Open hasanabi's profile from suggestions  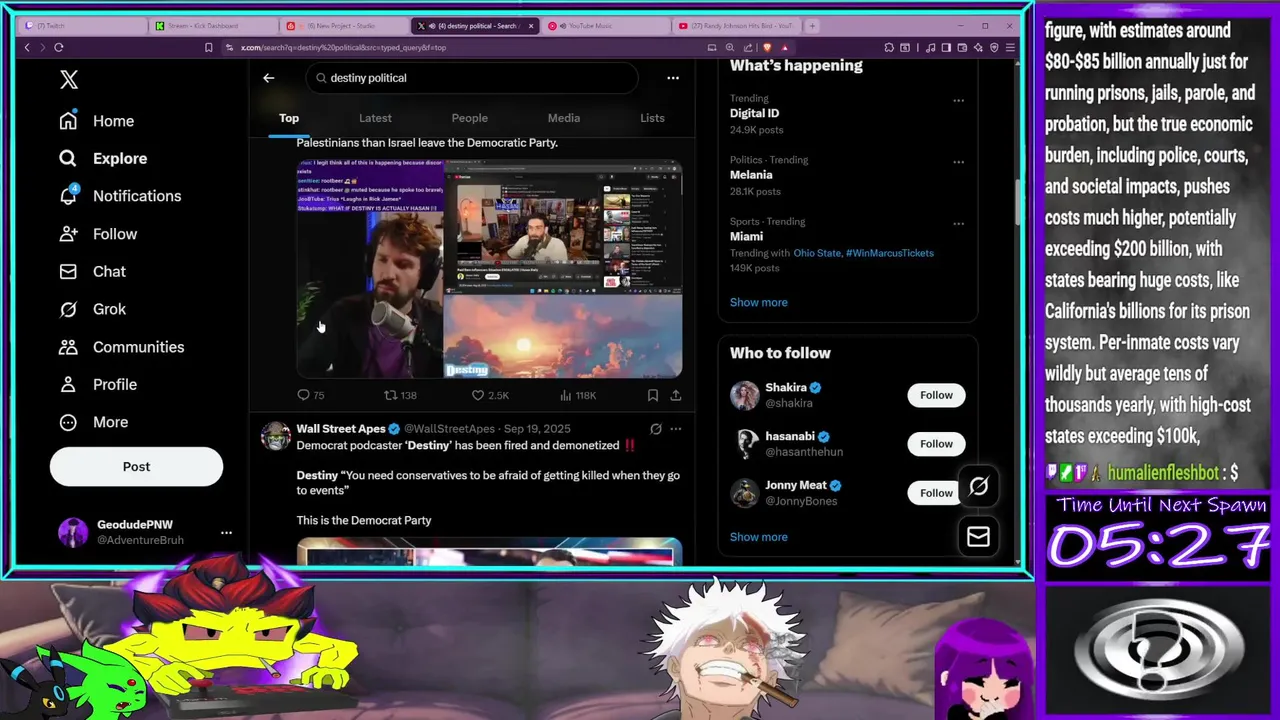pyautogui.click(x=790, y=437)
